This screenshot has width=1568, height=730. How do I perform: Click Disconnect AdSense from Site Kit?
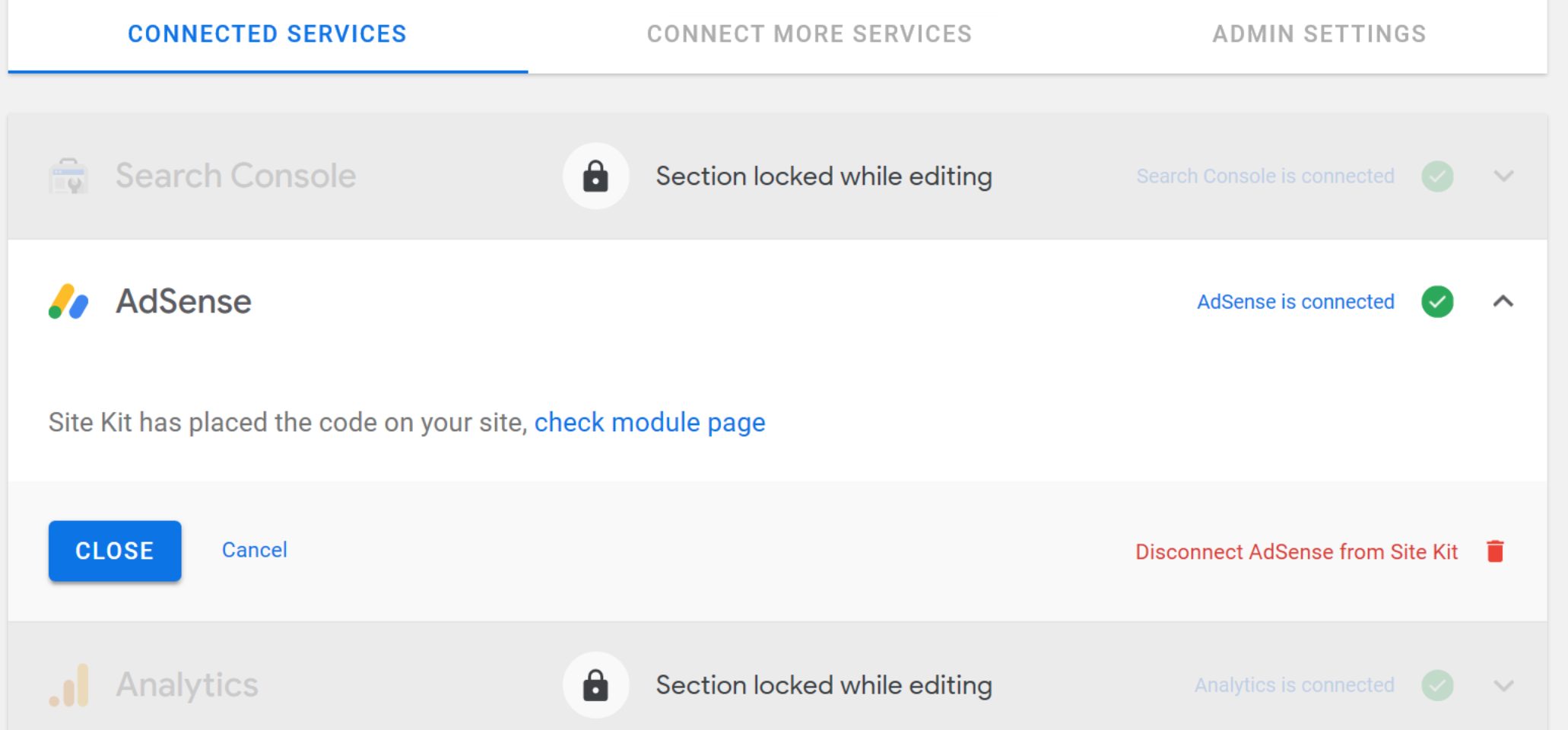[x=1297, y=551]
